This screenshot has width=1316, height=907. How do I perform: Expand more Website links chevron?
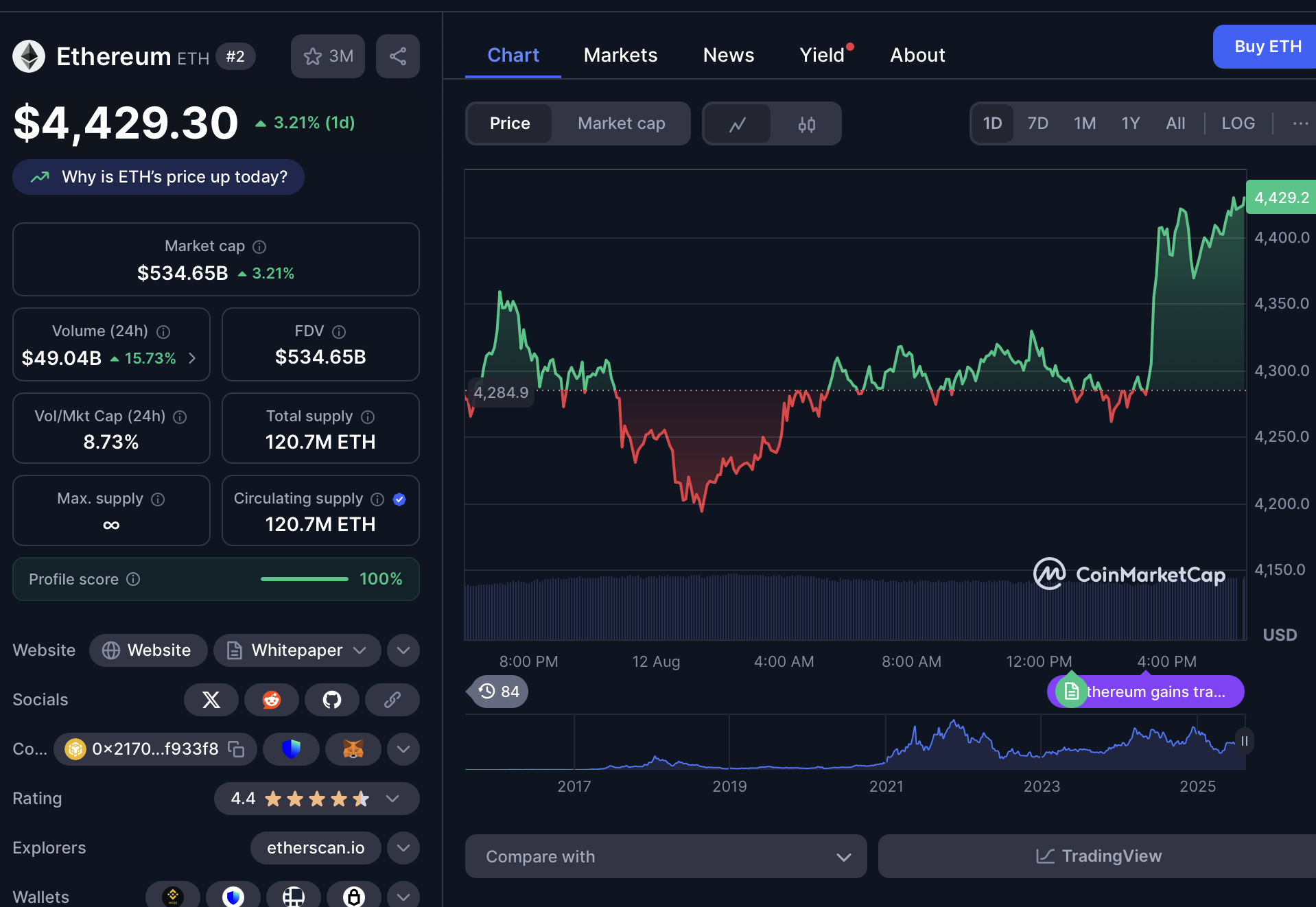403,650
